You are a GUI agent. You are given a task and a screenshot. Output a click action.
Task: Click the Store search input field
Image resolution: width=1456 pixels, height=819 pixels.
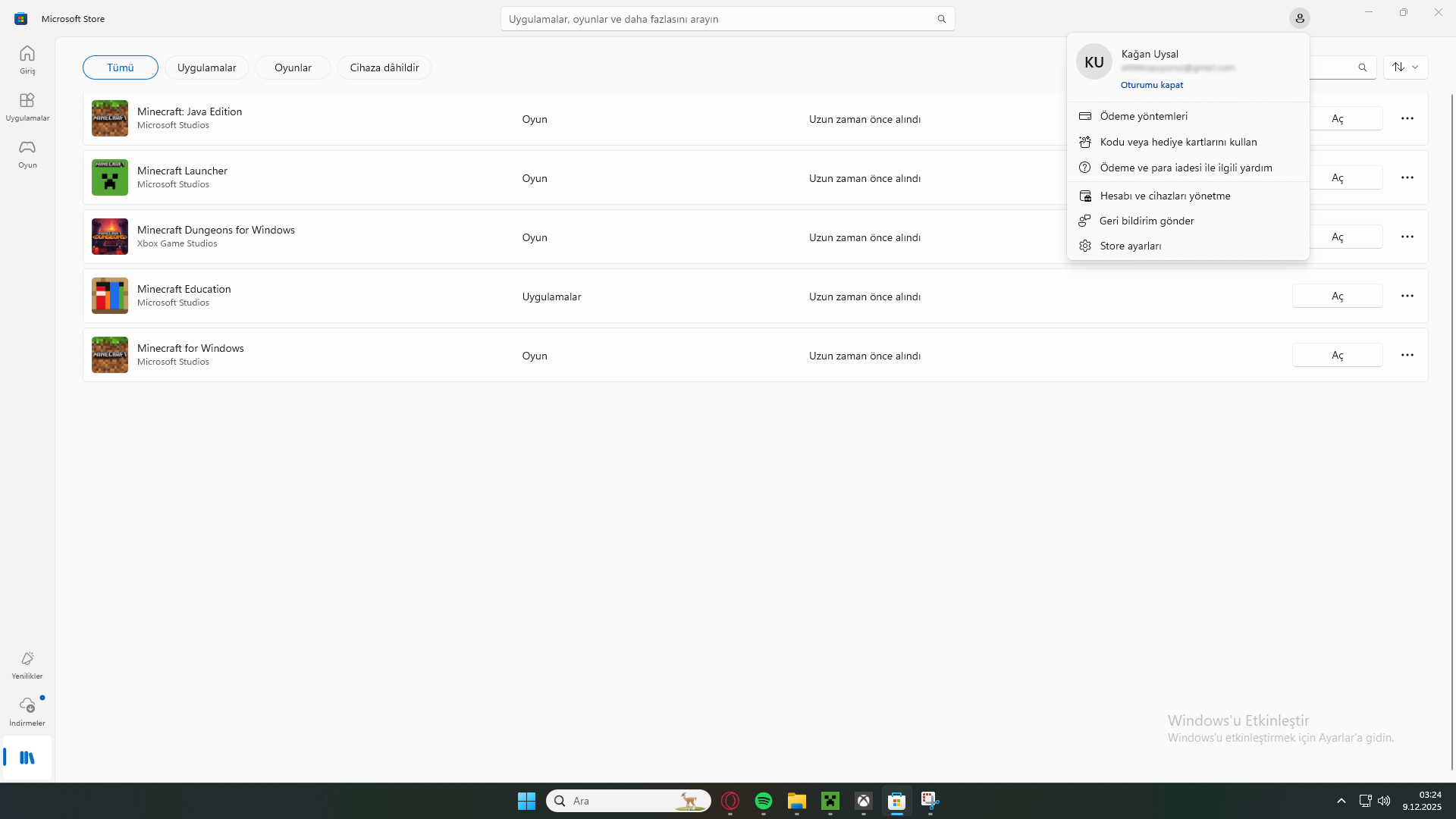pos(717,19)
